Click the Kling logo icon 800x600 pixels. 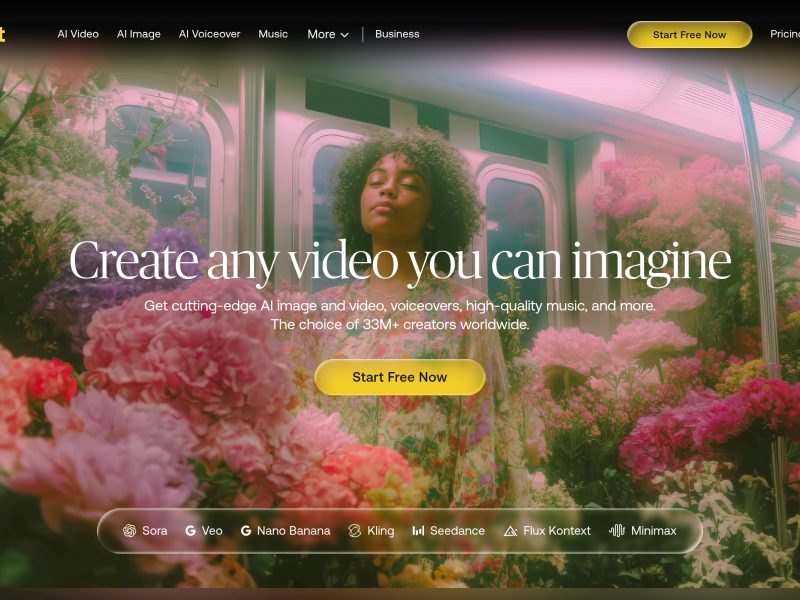(x=354, y=531)
